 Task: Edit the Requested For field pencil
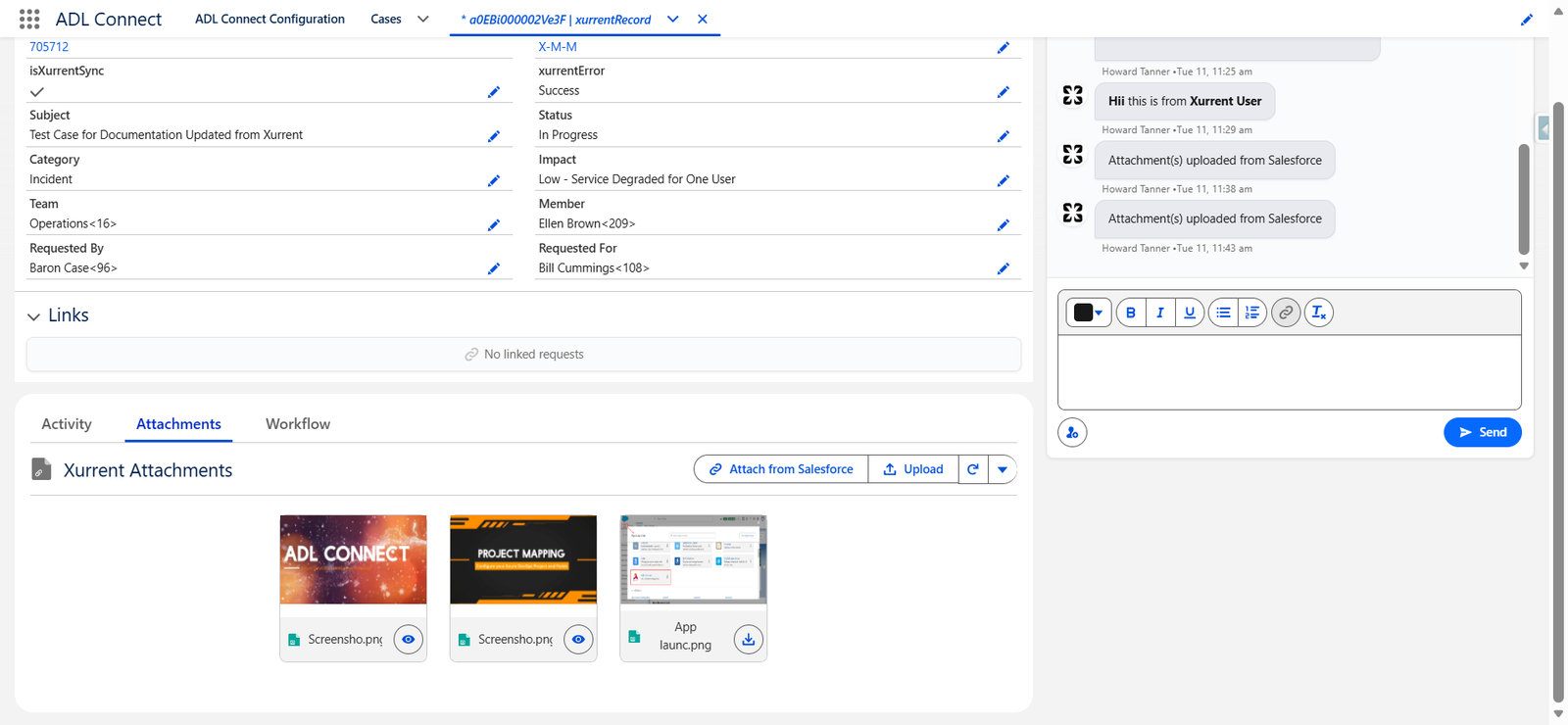pos(1004,268)
